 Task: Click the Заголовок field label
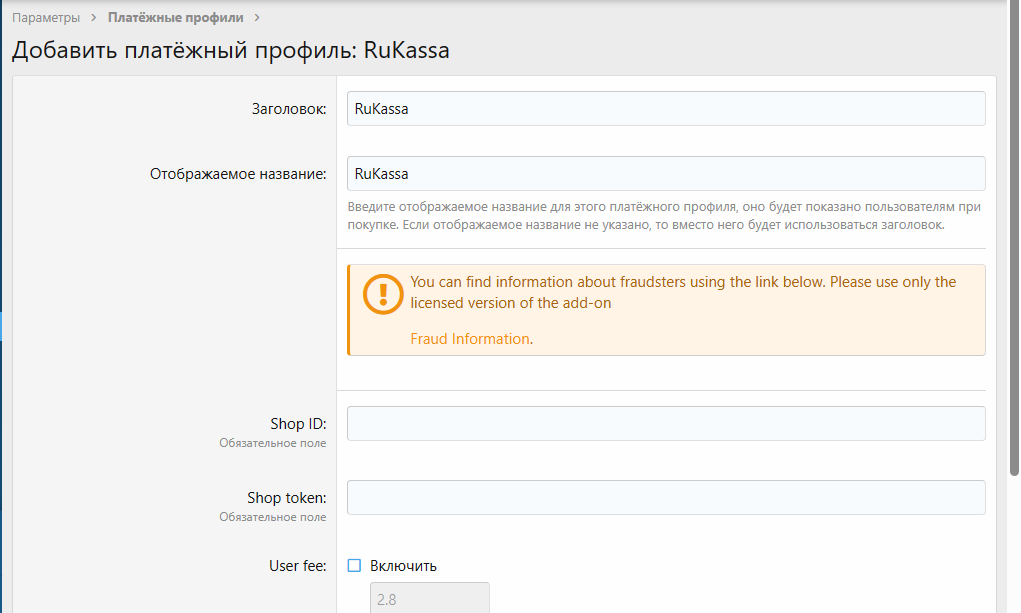[288, 109]
